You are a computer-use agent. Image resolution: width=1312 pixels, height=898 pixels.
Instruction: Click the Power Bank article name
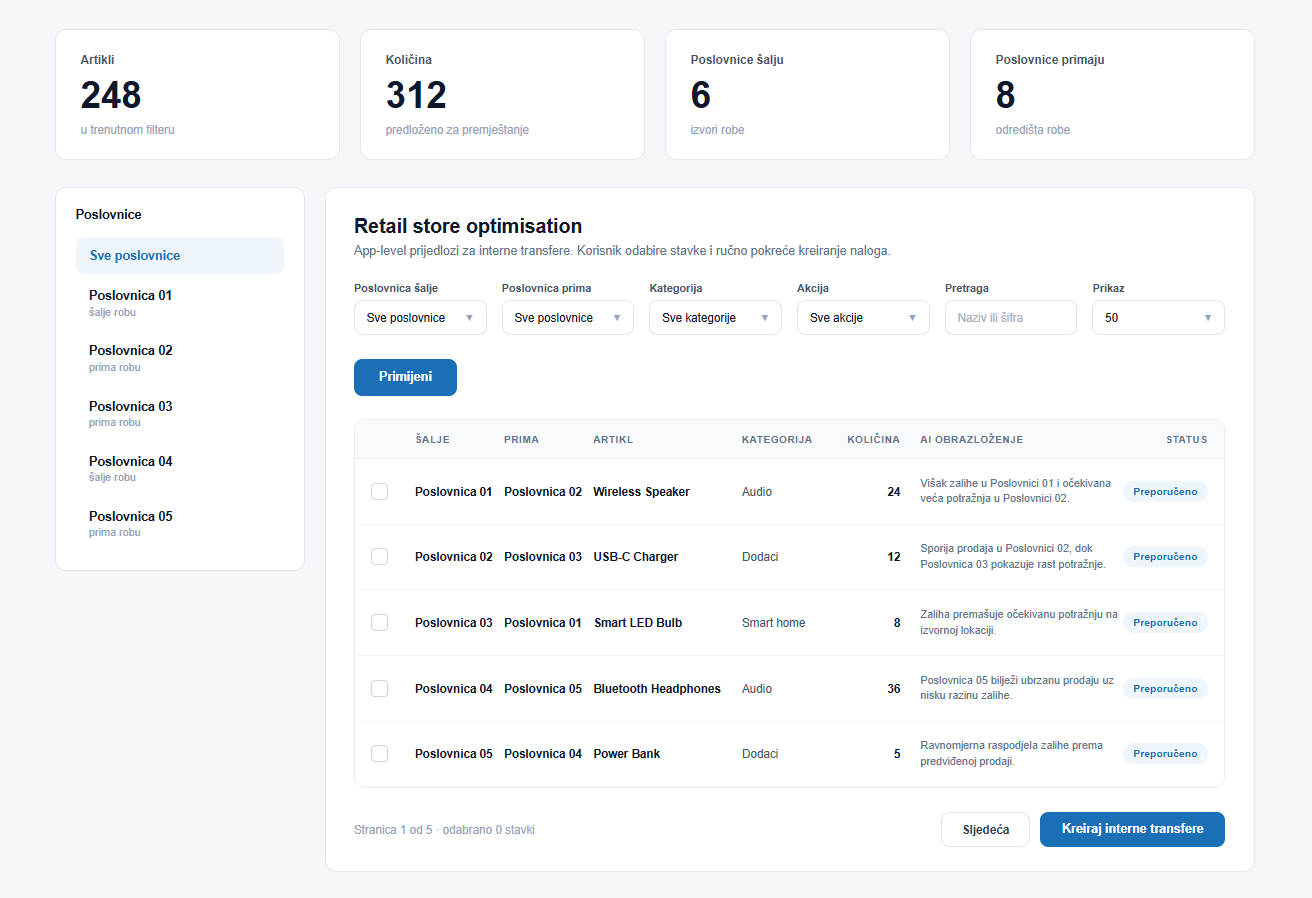[627, 753]
